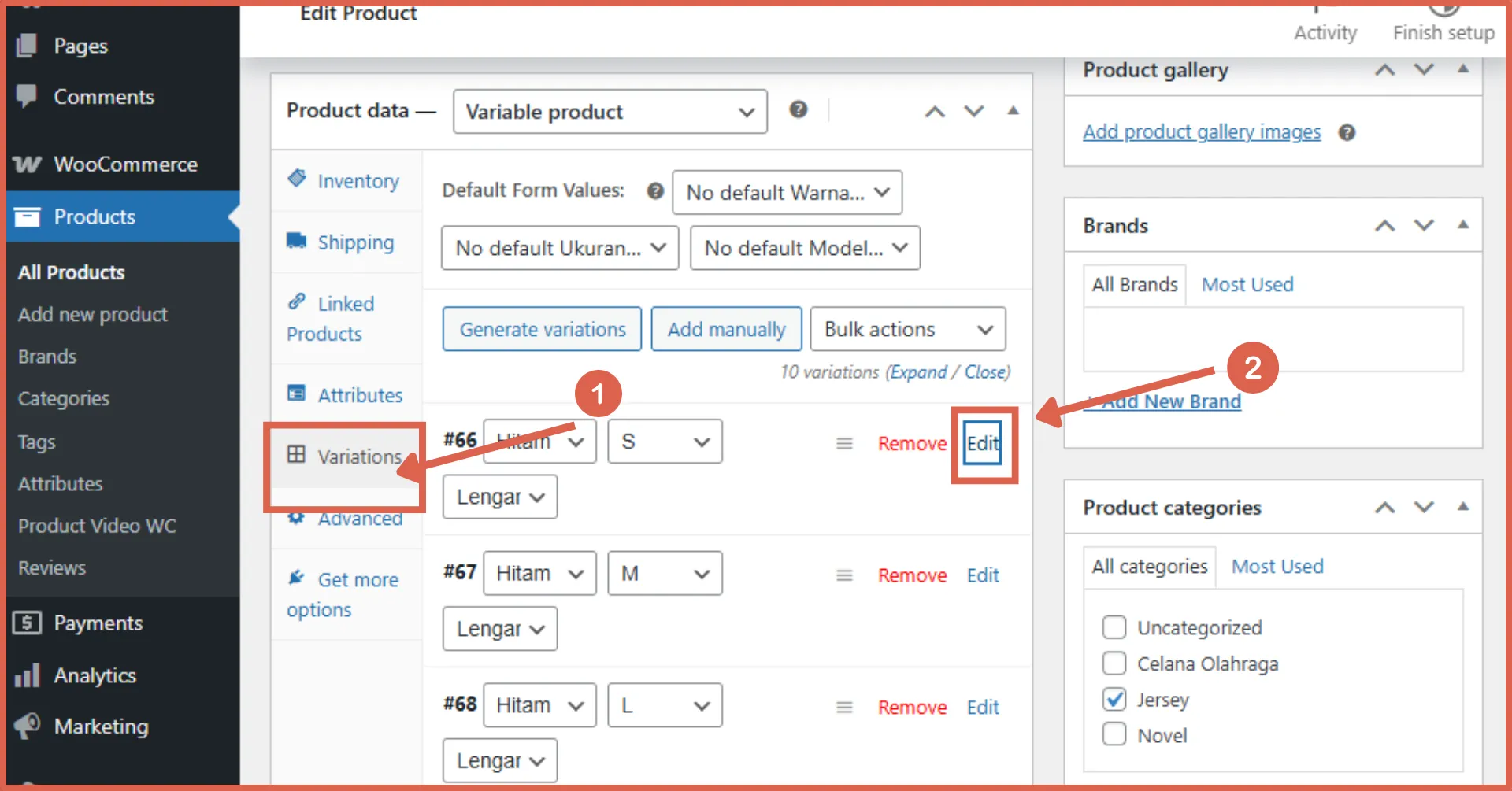
Task: Enable the Celana Olahraga category
Action: [x=1114, y=663]
